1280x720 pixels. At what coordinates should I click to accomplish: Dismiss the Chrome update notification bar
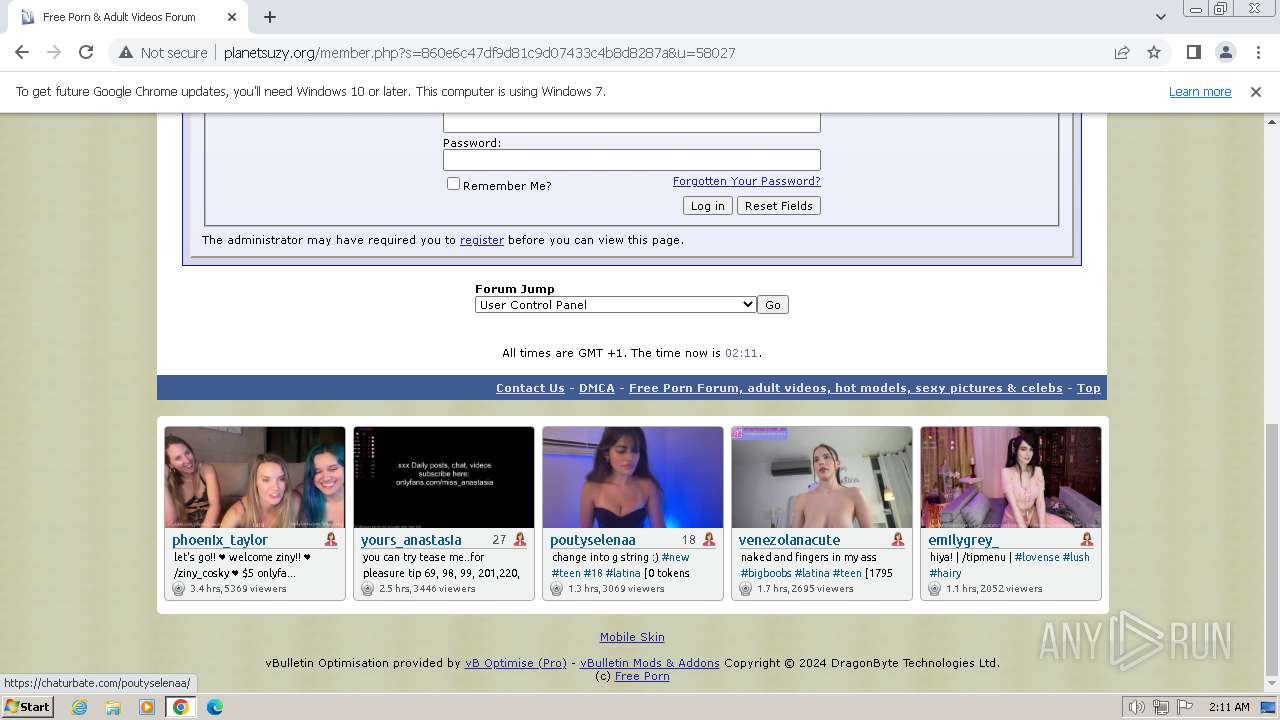pos(1256,91)
